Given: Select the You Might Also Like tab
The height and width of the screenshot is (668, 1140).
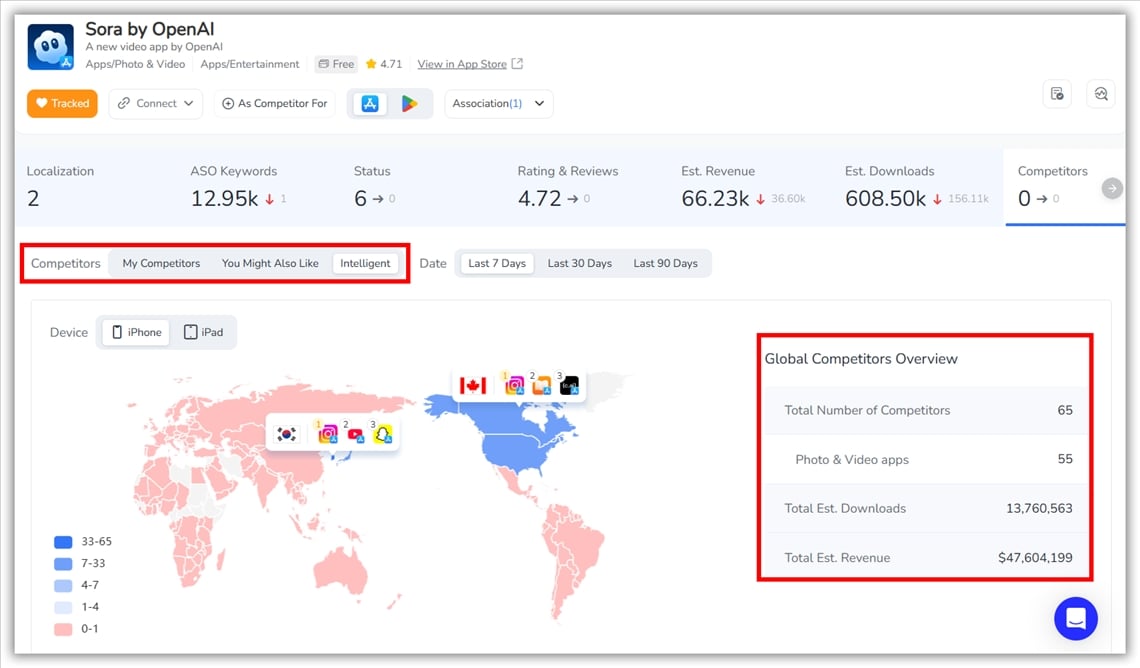Looking at the screenshot, I should pos(270,264).
